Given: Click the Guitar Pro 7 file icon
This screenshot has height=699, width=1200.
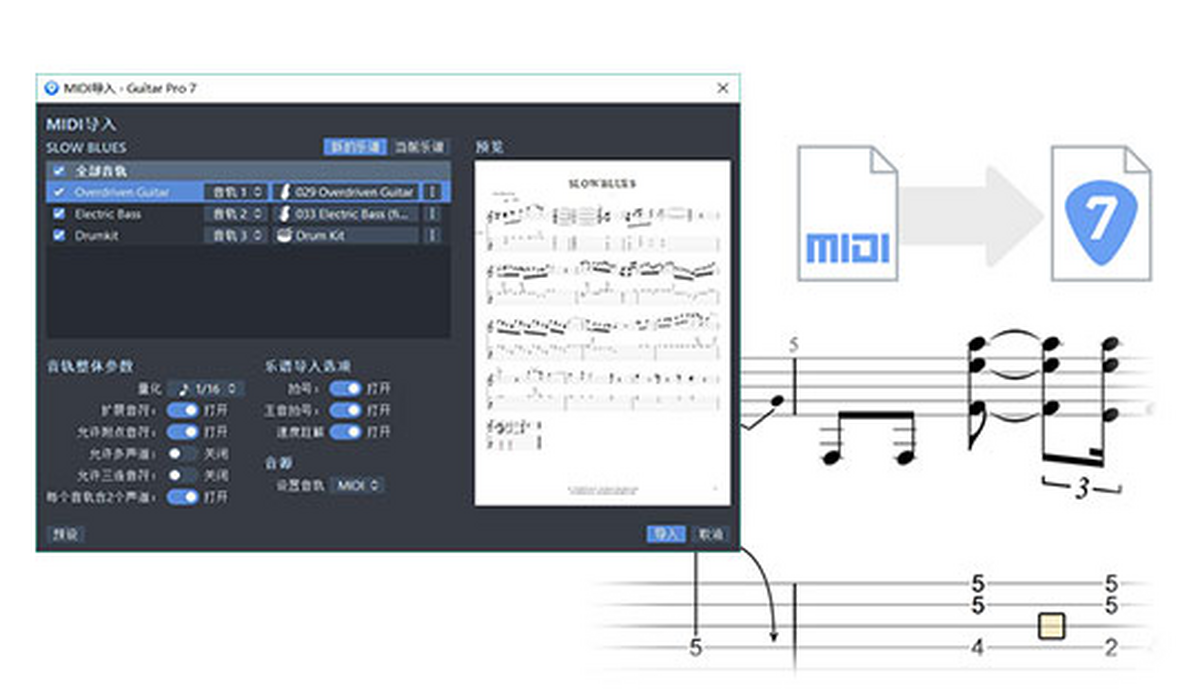Looking at the screenshot, I should [1100, 213].
